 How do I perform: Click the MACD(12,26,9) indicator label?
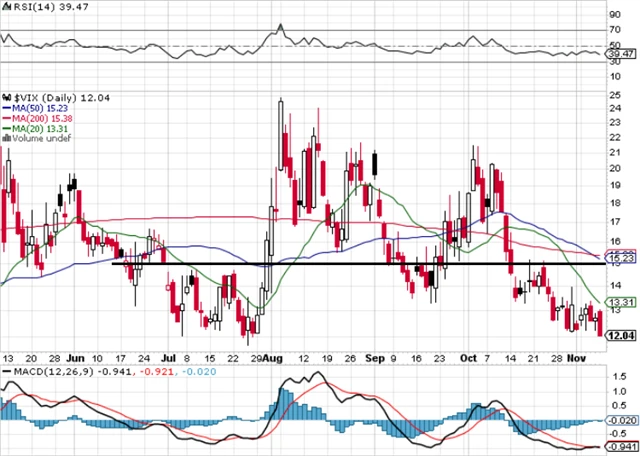pos(51,372)
